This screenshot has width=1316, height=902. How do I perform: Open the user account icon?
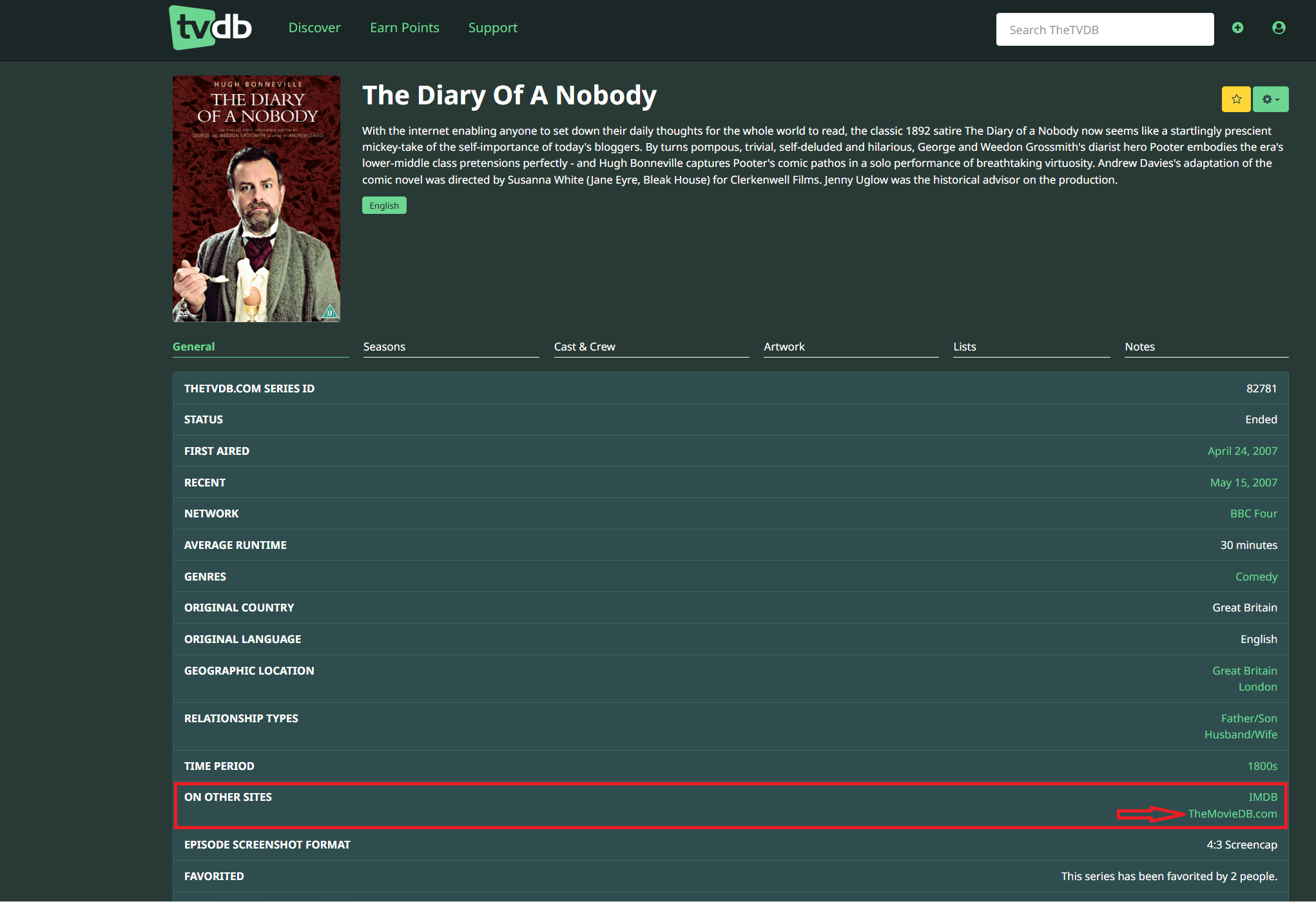coord(1279,28)
